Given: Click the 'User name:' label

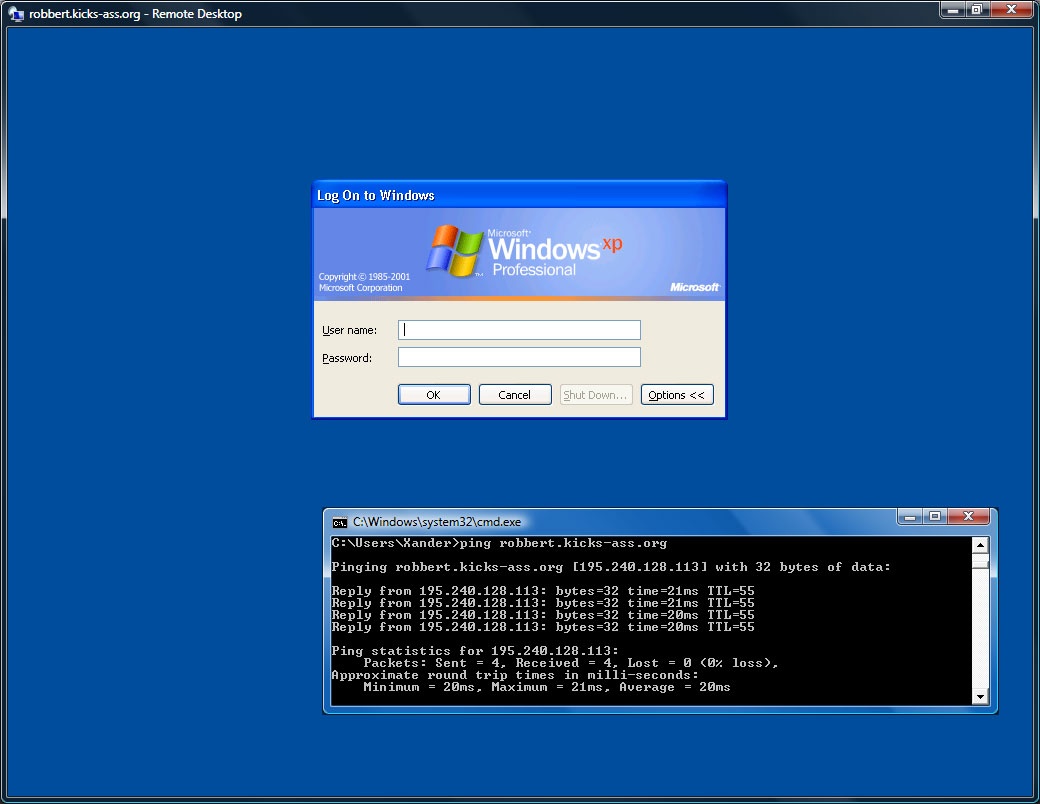Looking at the screenshot, I should coord(350,330).
